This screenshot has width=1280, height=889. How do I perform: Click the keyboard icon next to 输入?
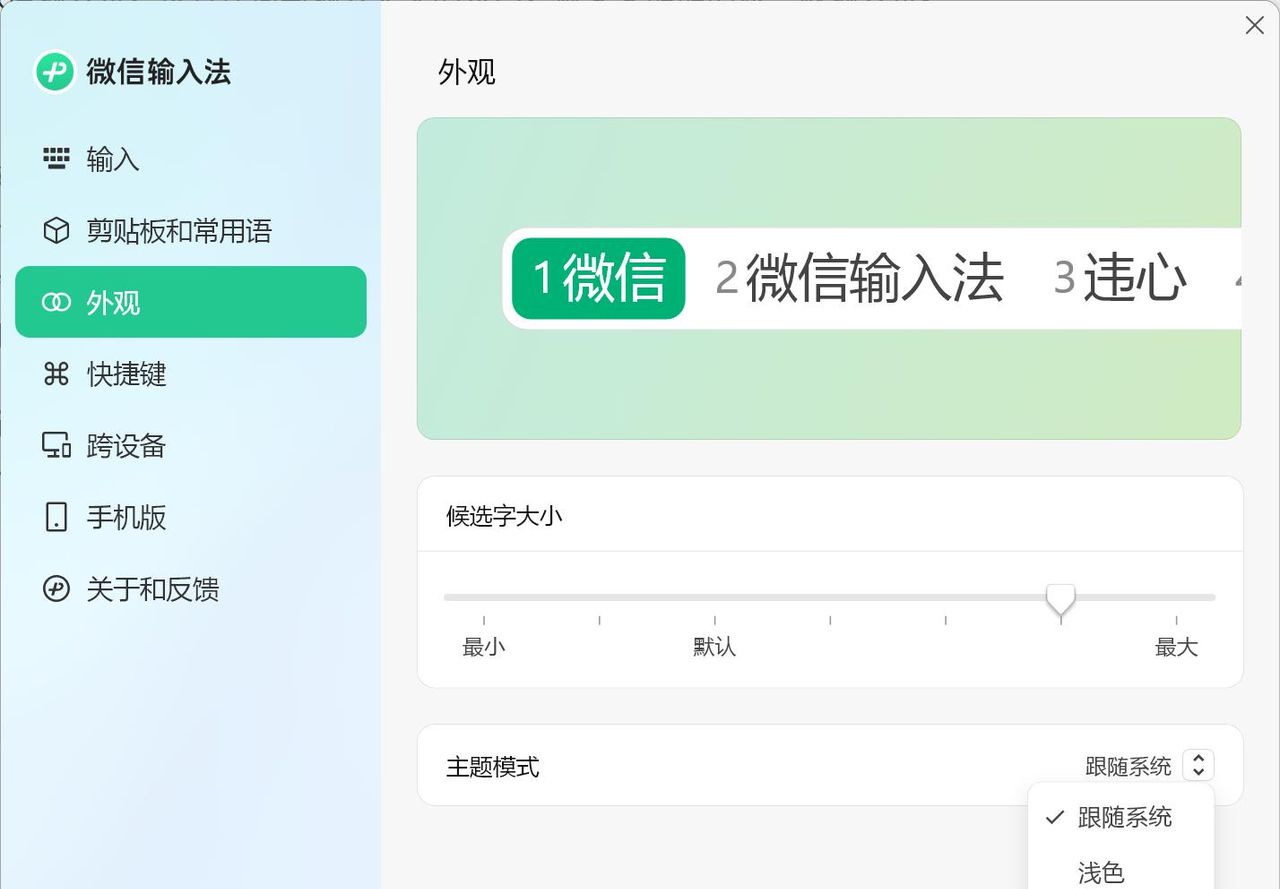[x=55, y=158]
